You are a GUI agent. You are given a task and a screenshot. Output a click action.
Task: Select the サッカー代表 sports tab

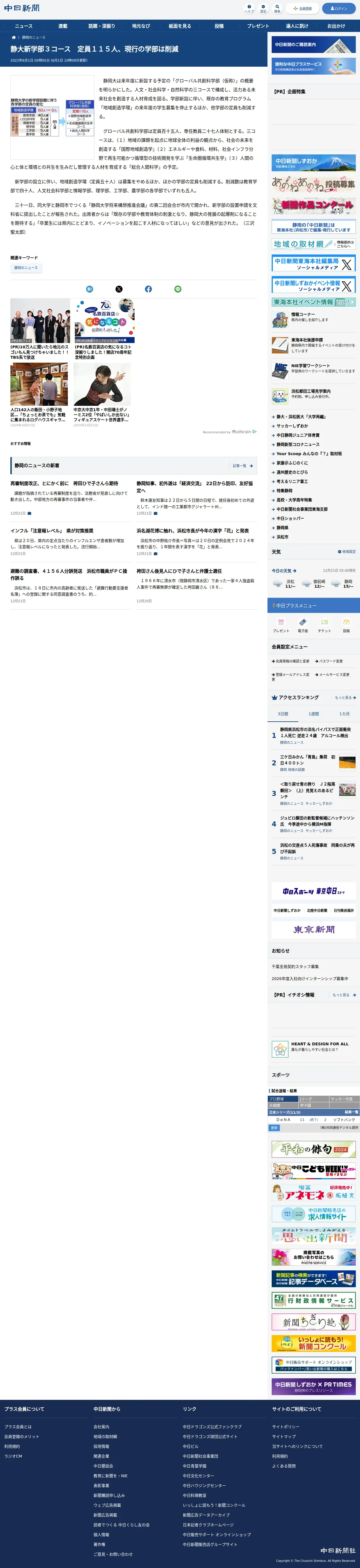coord(345,1099)
